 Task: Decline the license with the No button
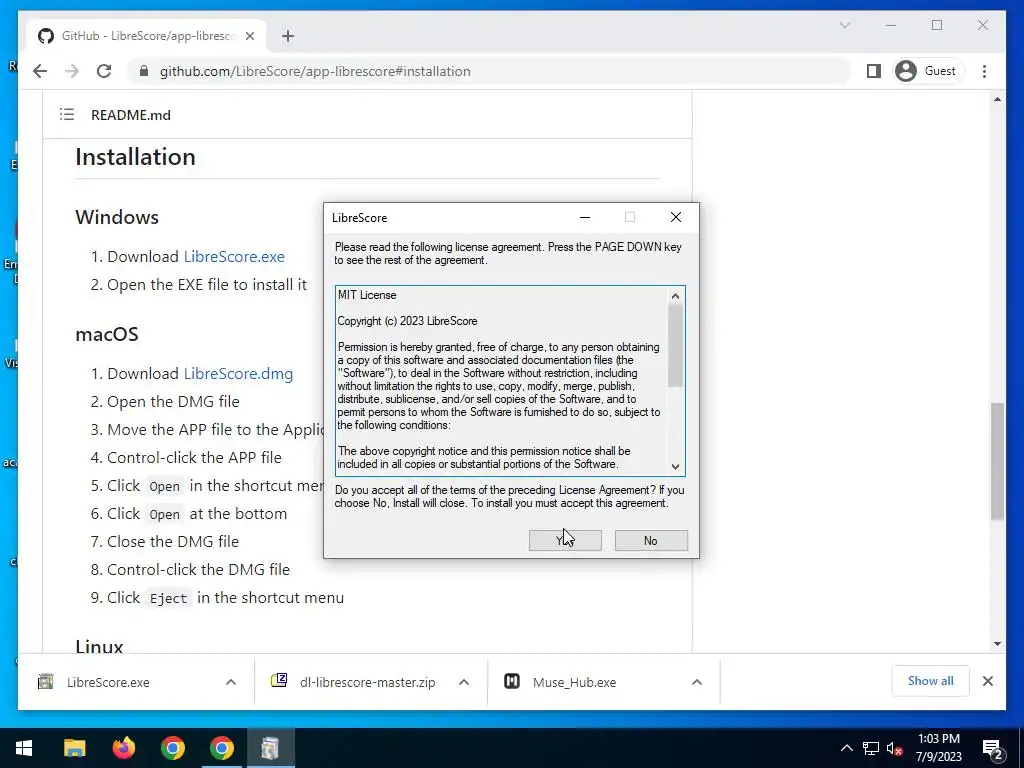pyautogui.click(x=651, y=540)
